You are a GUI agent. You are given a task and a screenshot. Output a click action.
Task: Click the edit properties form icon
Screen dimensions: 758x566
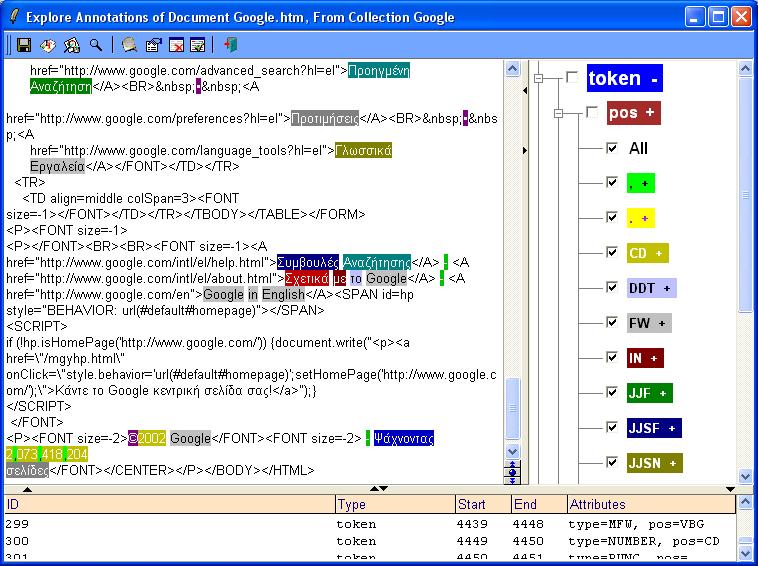[153, 45]
